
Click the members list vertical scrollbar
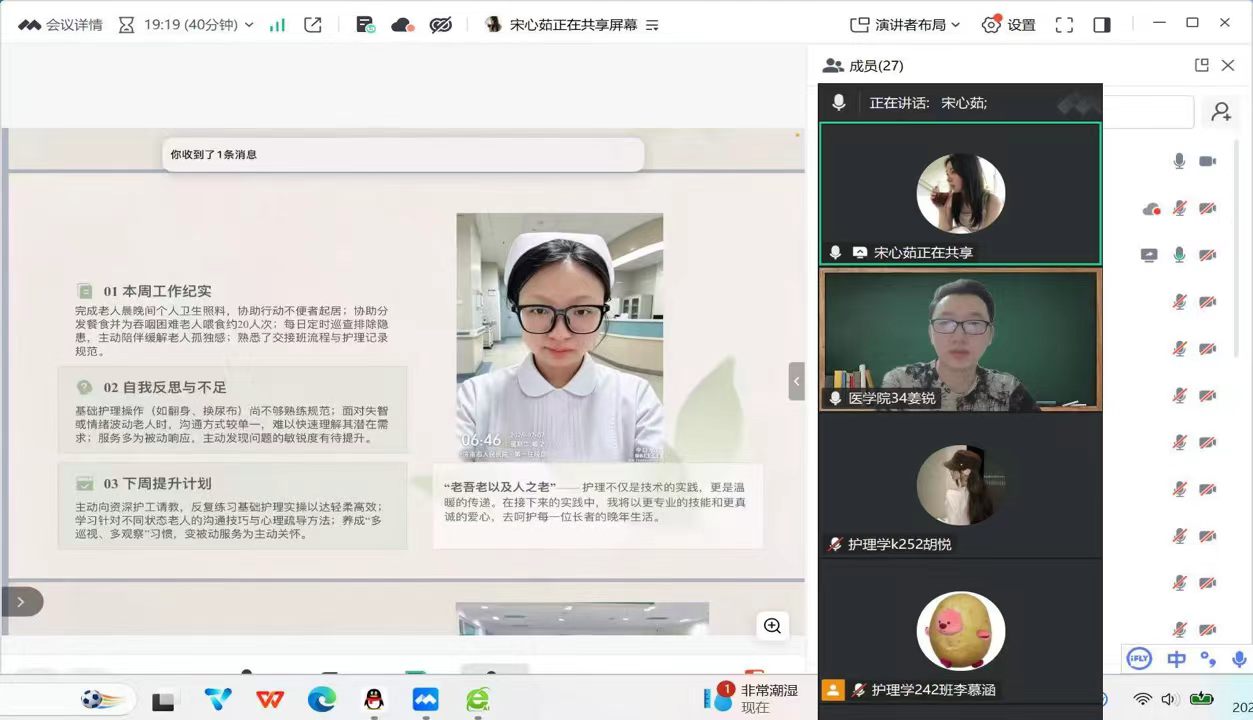pos(1237,250)
